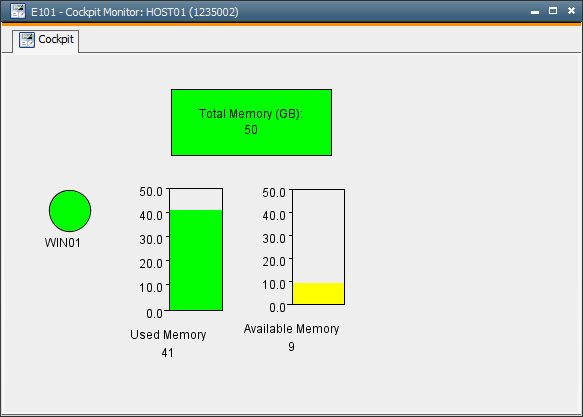
Task: Click the Total Memory (GB) green panel
Action: coord(251,122)
